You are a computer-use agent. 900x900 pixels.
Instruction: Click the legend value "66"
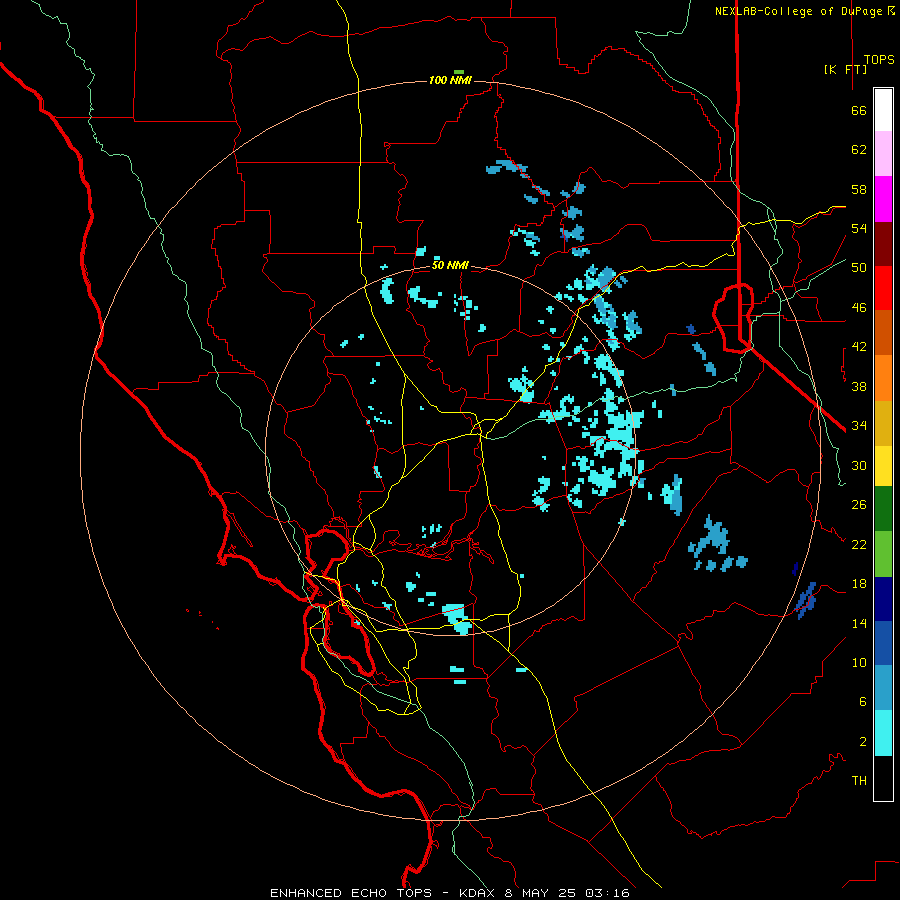859,110
